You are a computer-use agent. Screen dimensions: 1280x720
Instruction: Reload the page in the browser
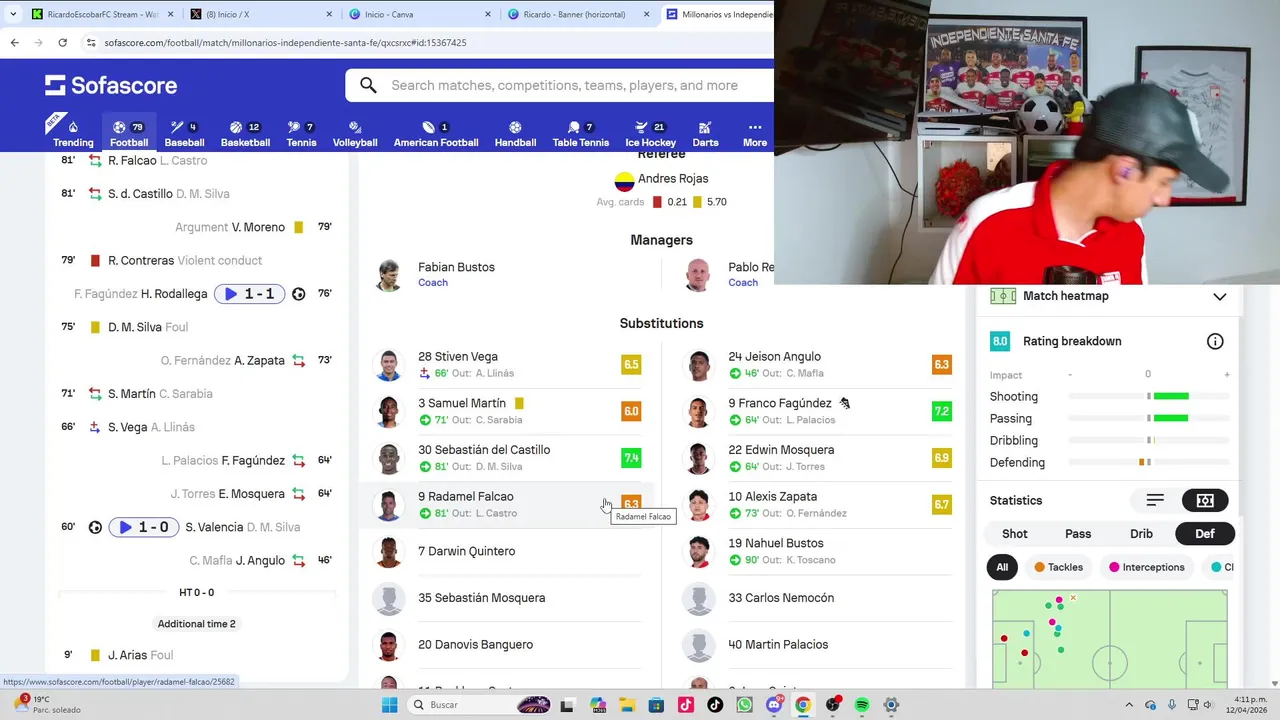click(62, 43)
